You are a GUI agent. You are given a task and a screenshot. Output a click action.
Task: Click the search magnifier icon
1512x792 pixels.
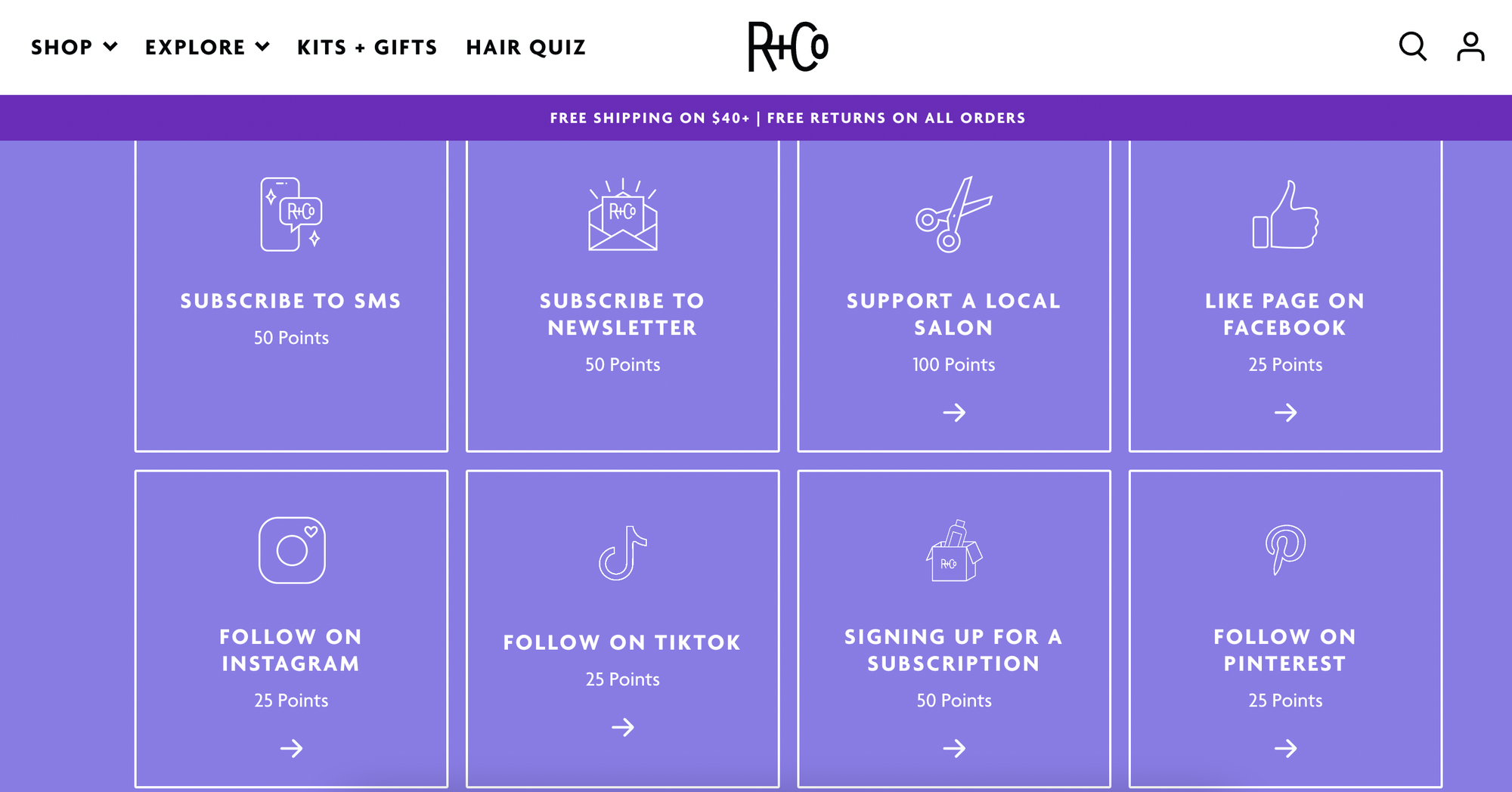(x=1412, y=47)
